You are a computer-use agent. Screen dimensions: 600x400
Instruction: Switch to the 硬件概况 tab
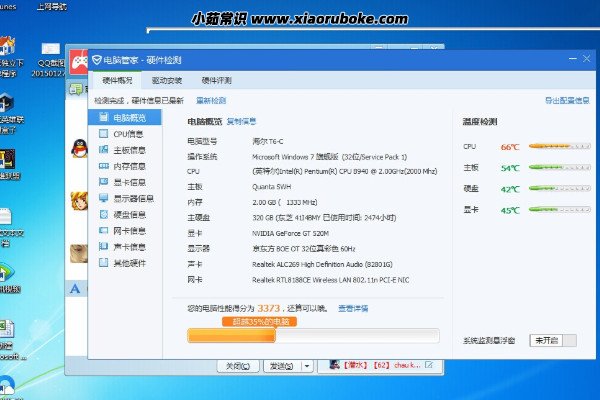tap(117, 80)
